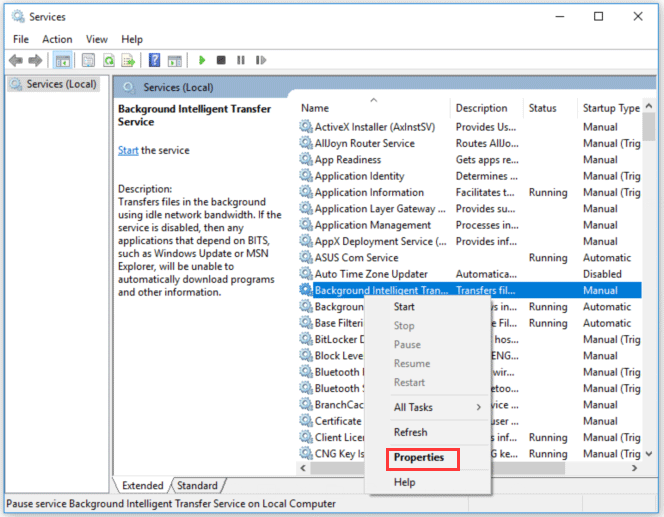Open the Action menu
The image size is (664, 517).
pos(57,39)
